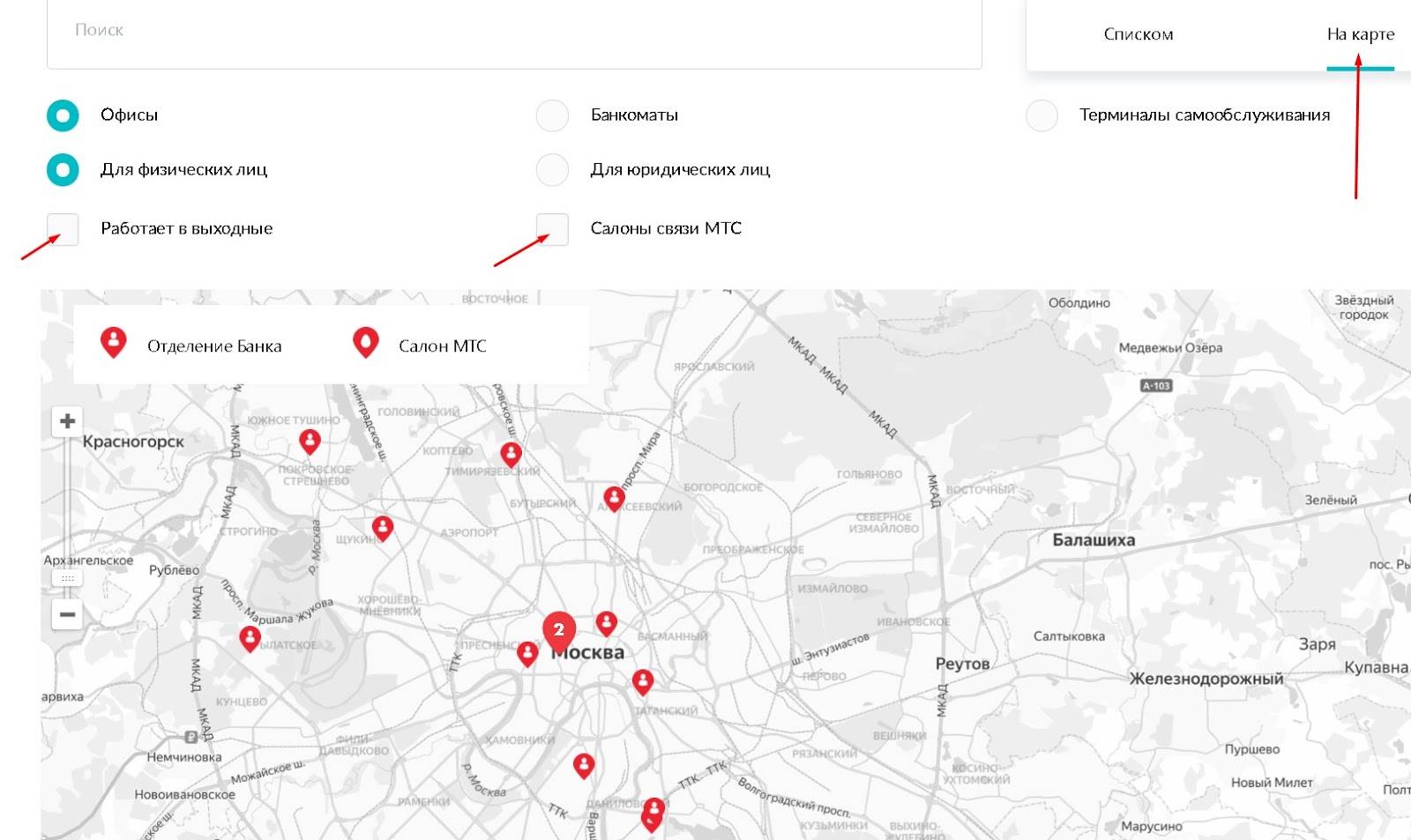Open bank pin near Даниловский

point(653,809)
